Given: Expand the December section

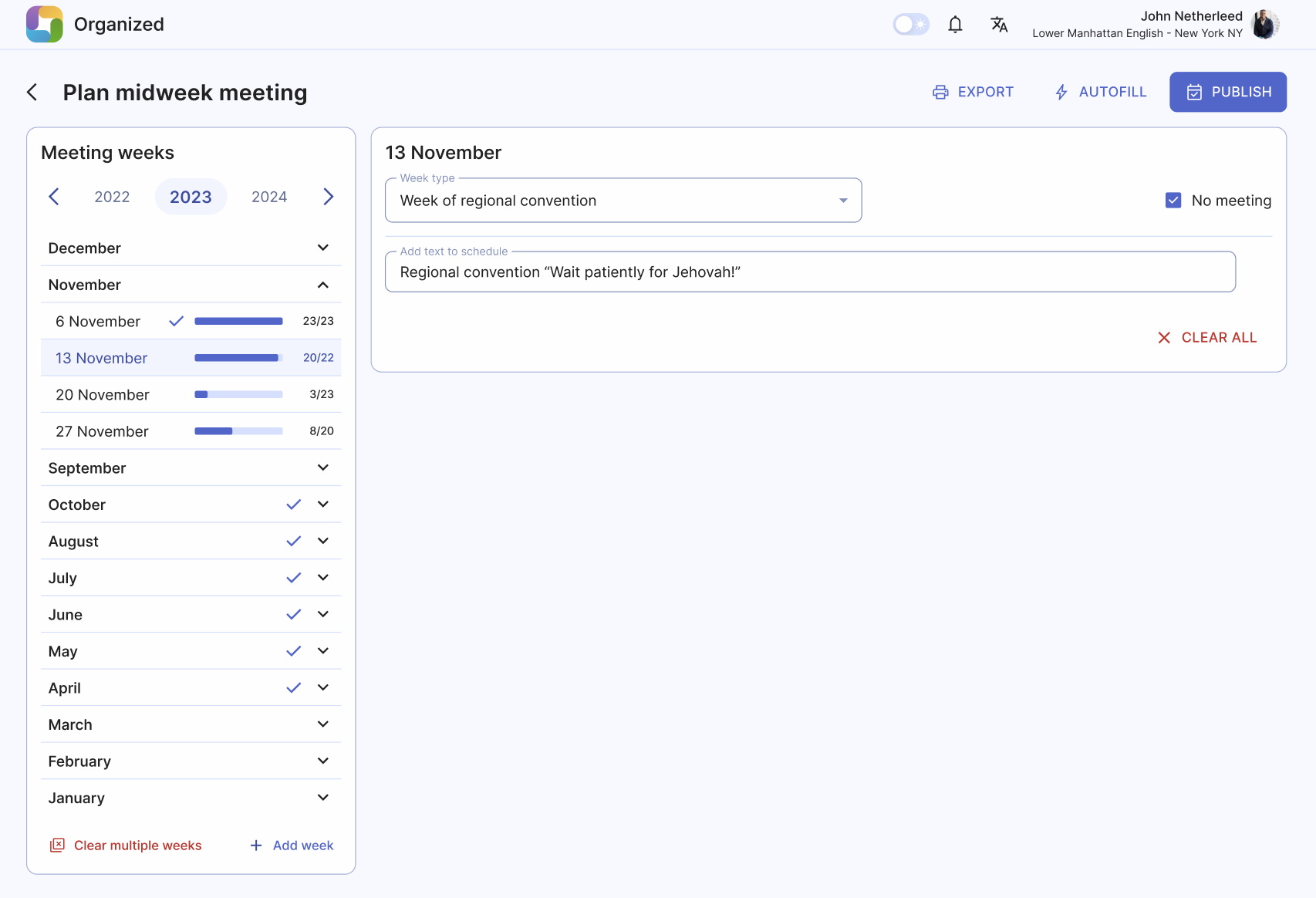Looking at the screenshot, I should click(323, 247).
